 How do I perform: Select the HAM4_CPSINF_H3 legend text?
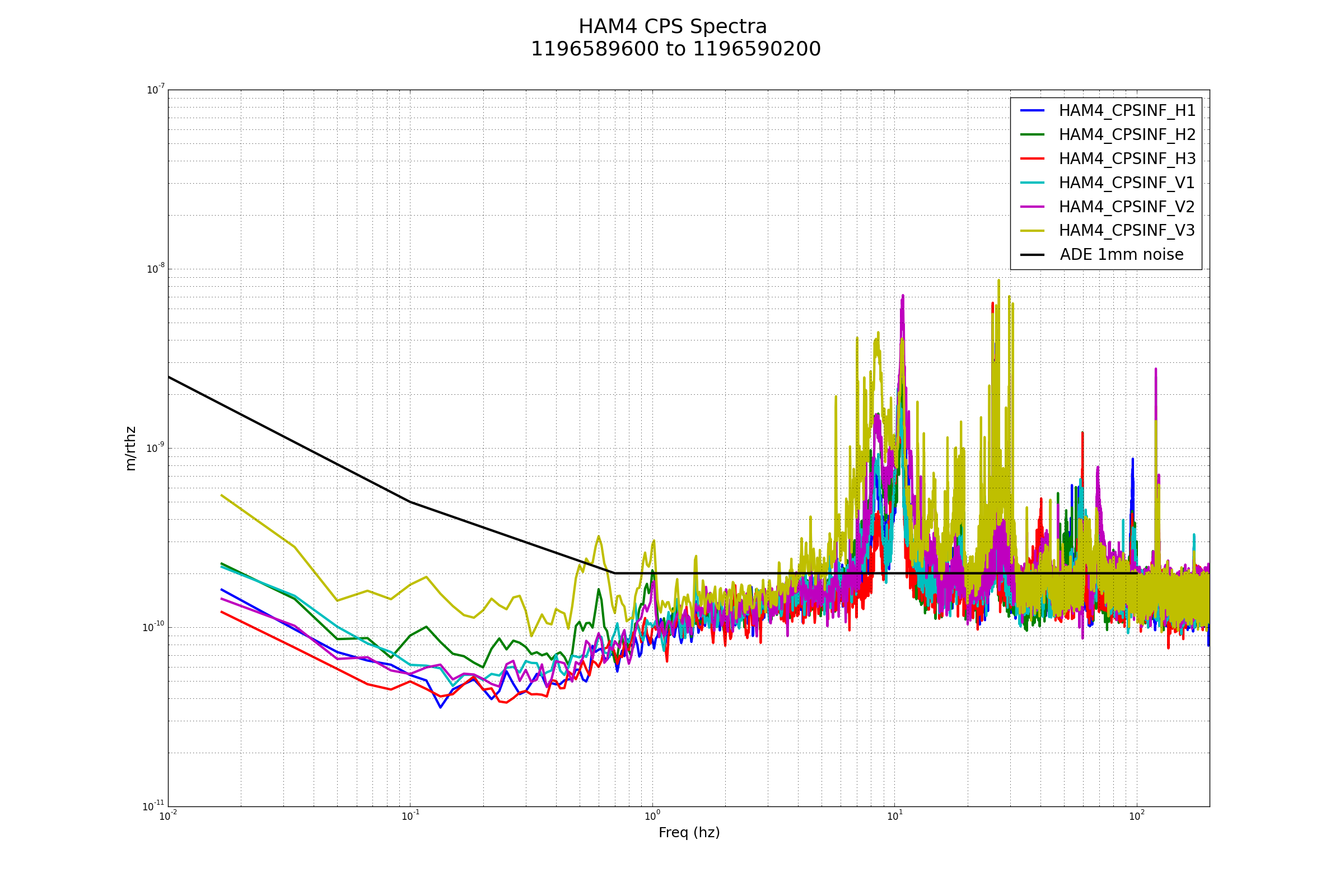pyautogui.click(x=1127, y=159)
